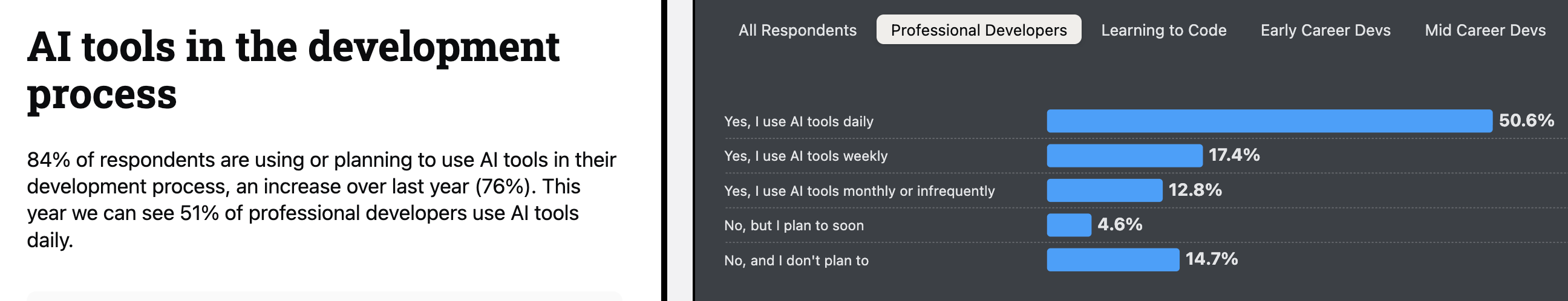Click the 'don't plan to' bar
The width and height of the screenshot is (1568, 301).
[x=1112, y=260]
